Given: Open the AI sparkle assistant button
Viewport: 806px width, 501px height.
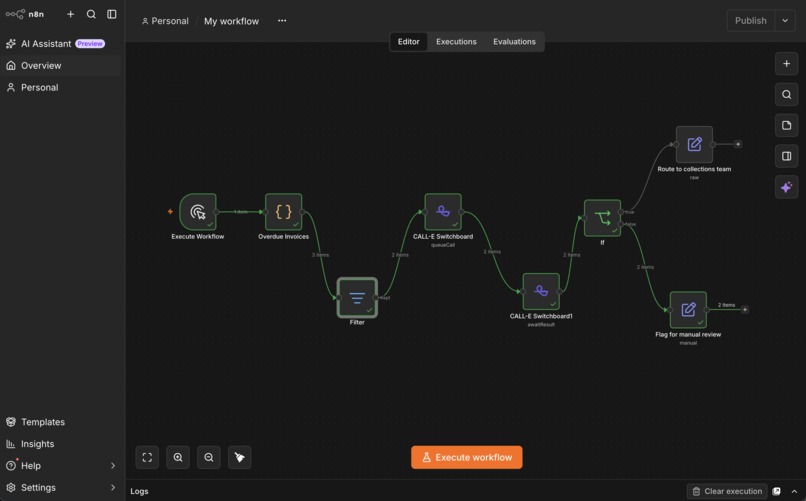Looking at the screenshot, I should 786,187.
